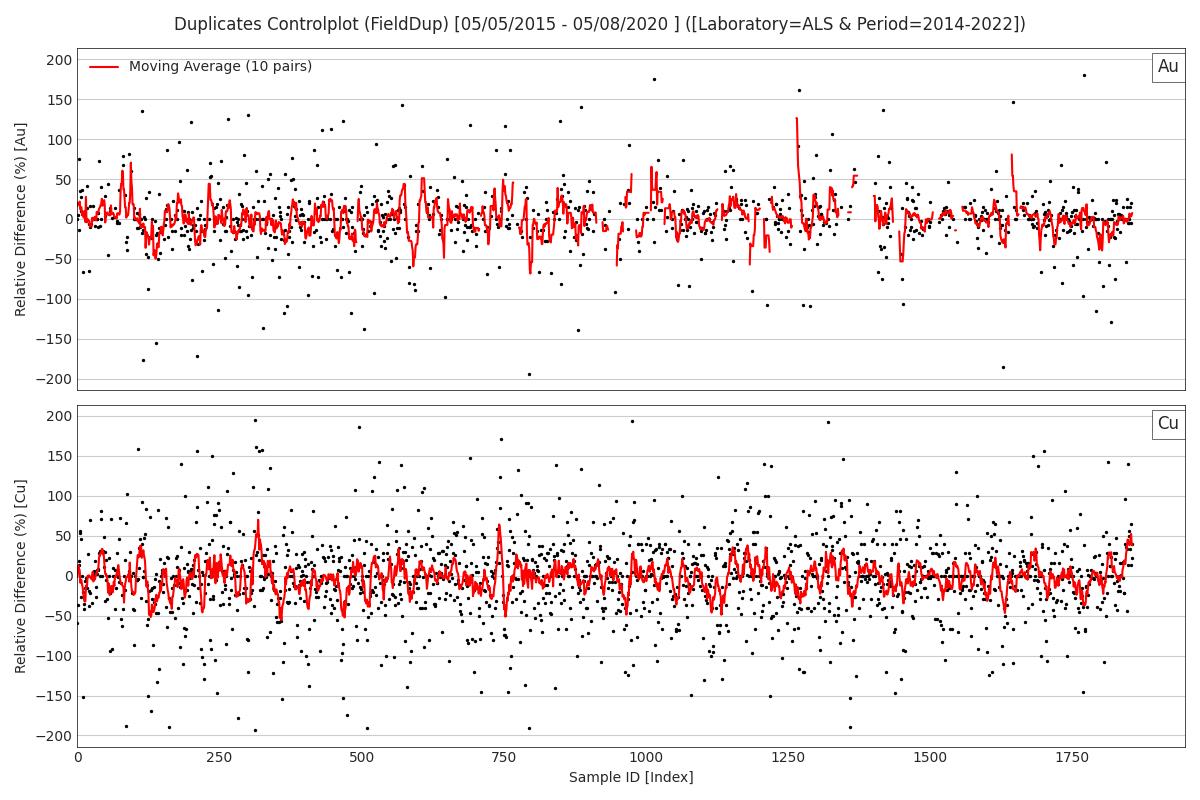Viewport: 1200px width, 800px height.
Task: Select the "150" y-tick in the Cu panel
Action: pyautogui.click(x=60, y=456)
